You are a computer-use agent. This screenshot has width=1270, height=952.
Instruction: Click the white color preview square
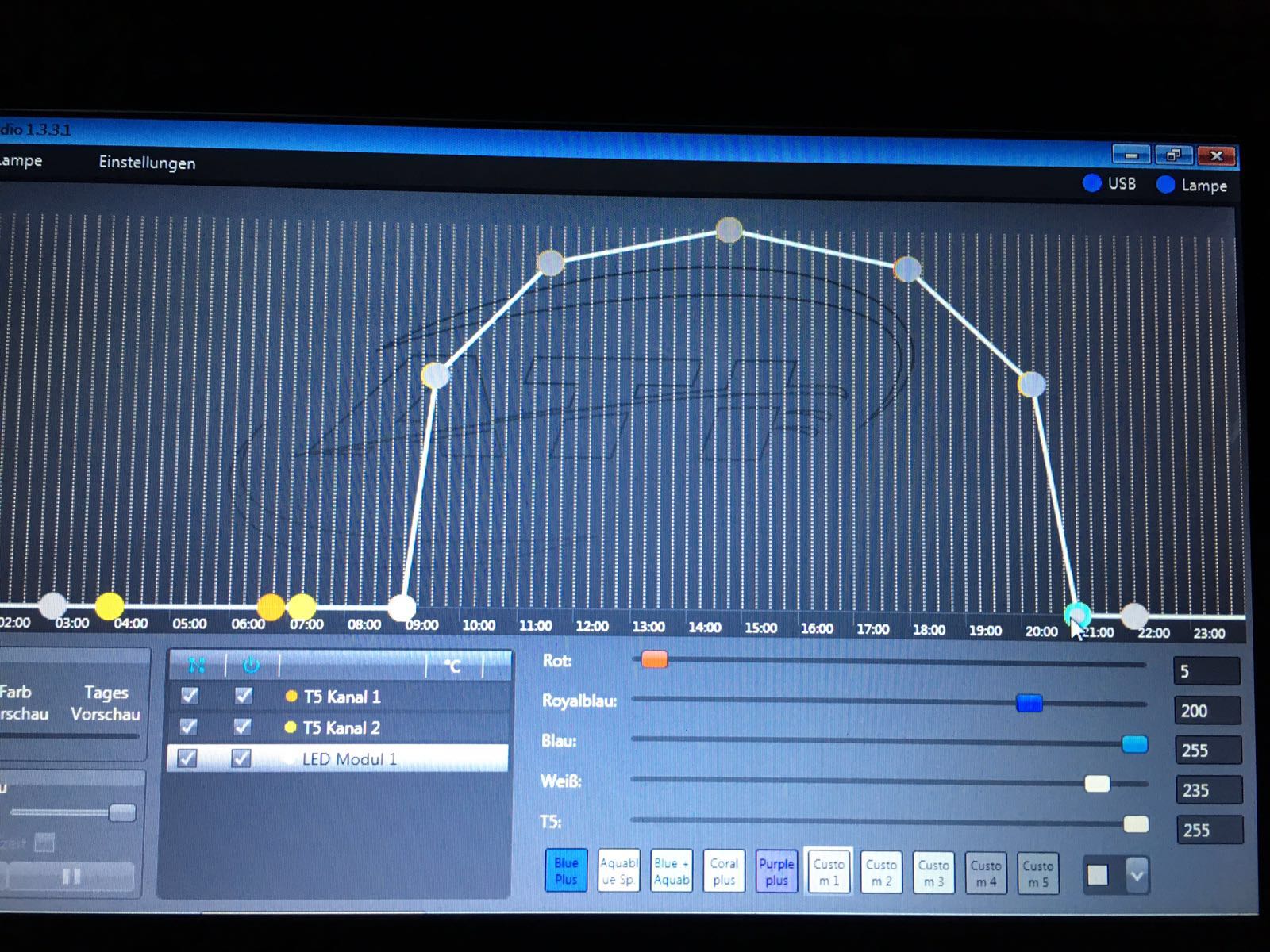(1098, 875)
